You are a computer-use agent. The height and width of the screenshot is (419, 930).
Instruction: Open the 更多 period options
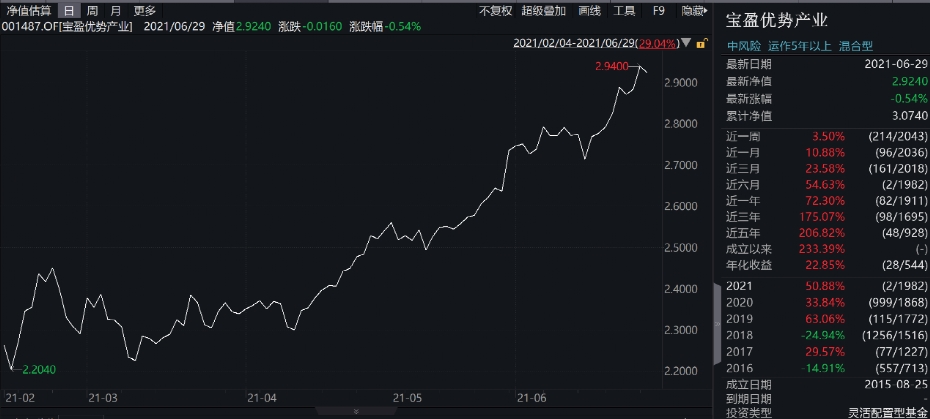145,10
